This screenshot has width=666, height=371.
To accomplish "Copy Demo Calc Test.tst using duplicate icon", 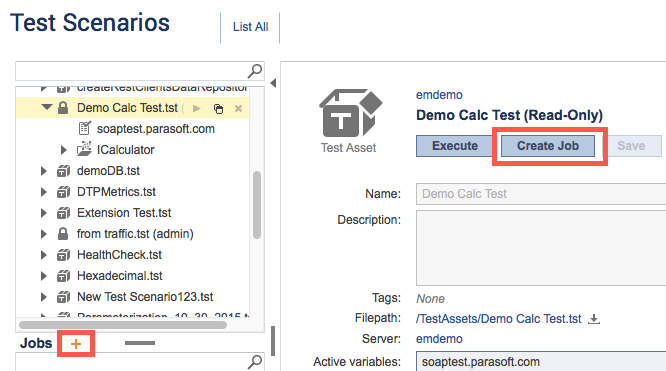I will coord(218,109).
